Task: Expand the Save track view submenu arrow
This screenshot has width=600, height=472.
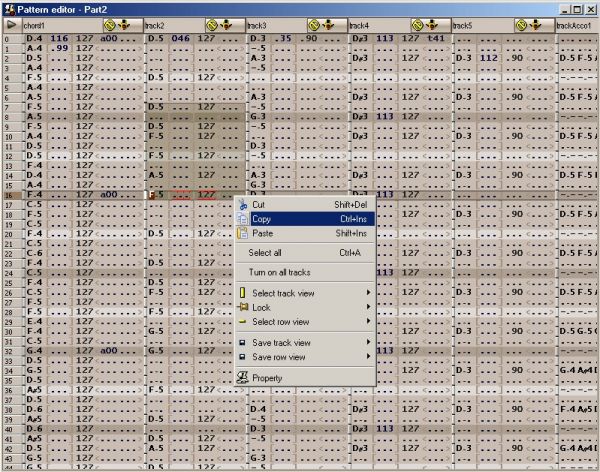Action: (369, 342)
